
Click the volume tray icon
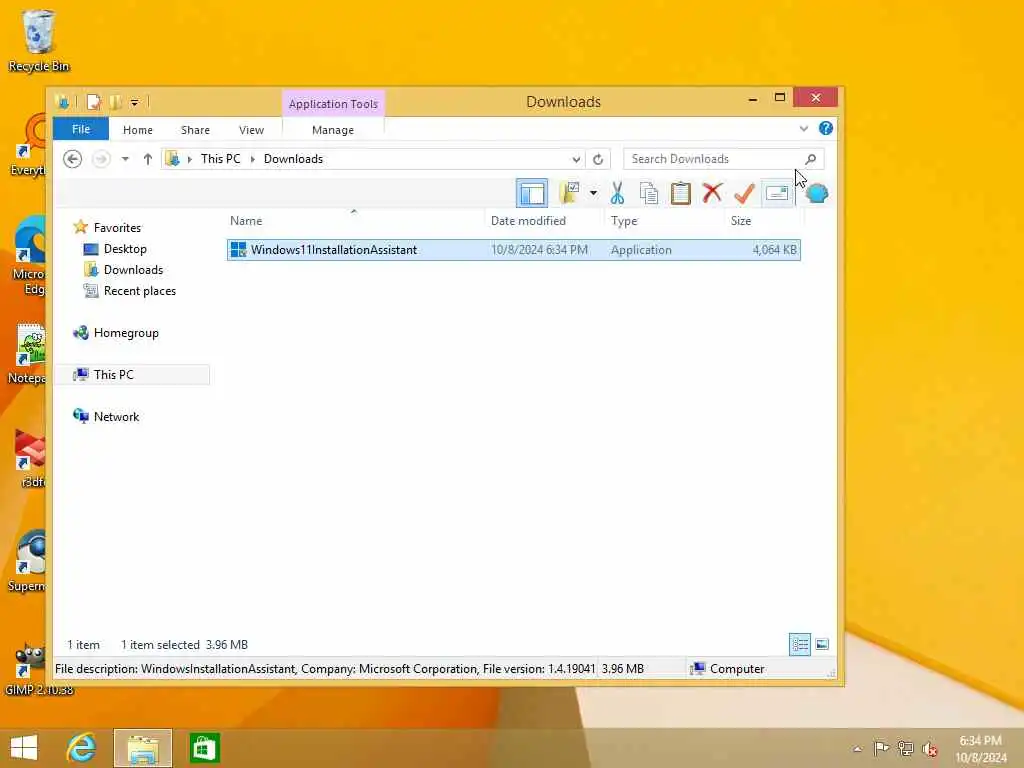pyautogui.click(x=929, y=748)
